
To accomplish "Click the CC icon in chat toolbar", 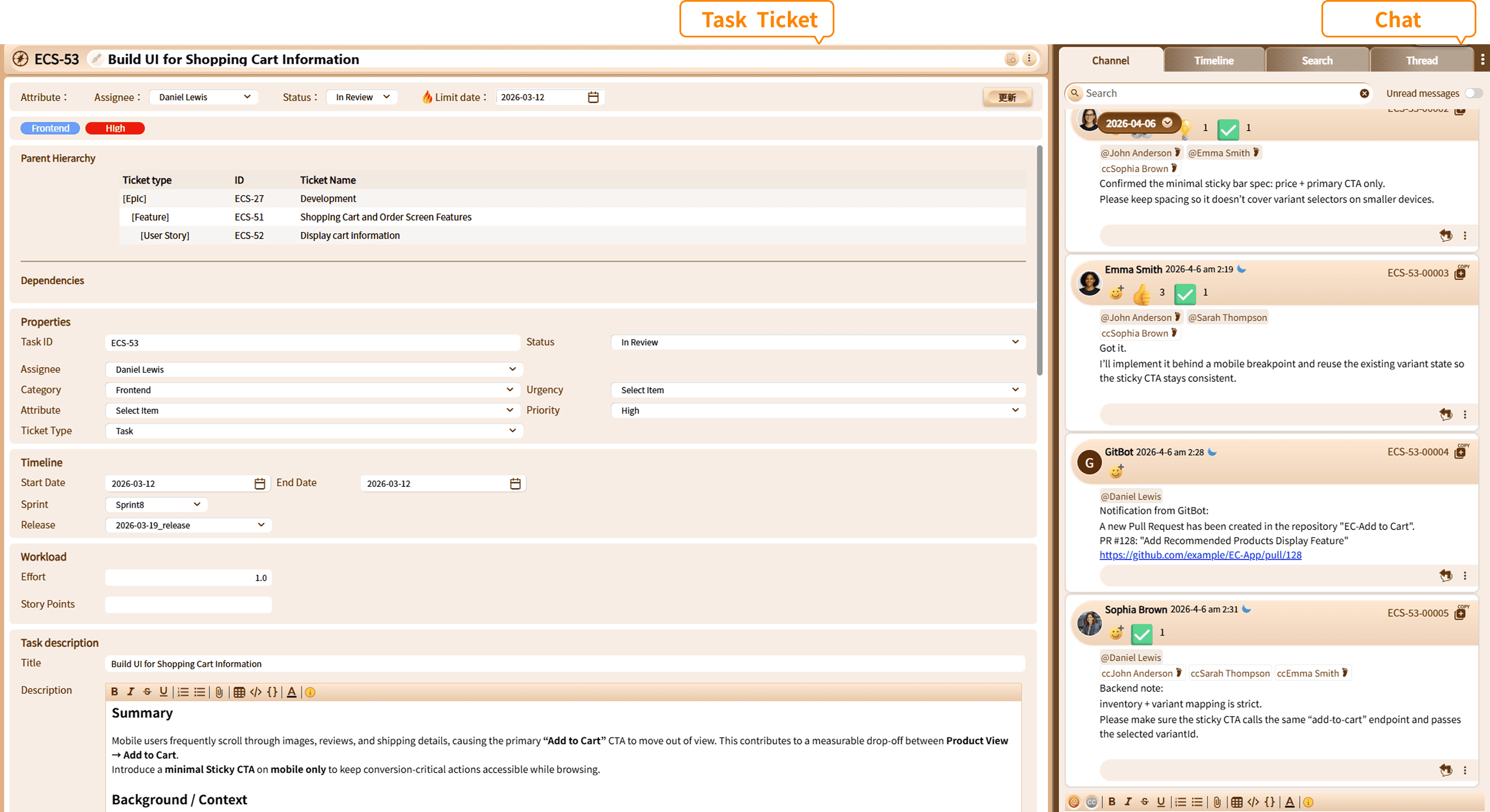I will (x=1092, y=802).
